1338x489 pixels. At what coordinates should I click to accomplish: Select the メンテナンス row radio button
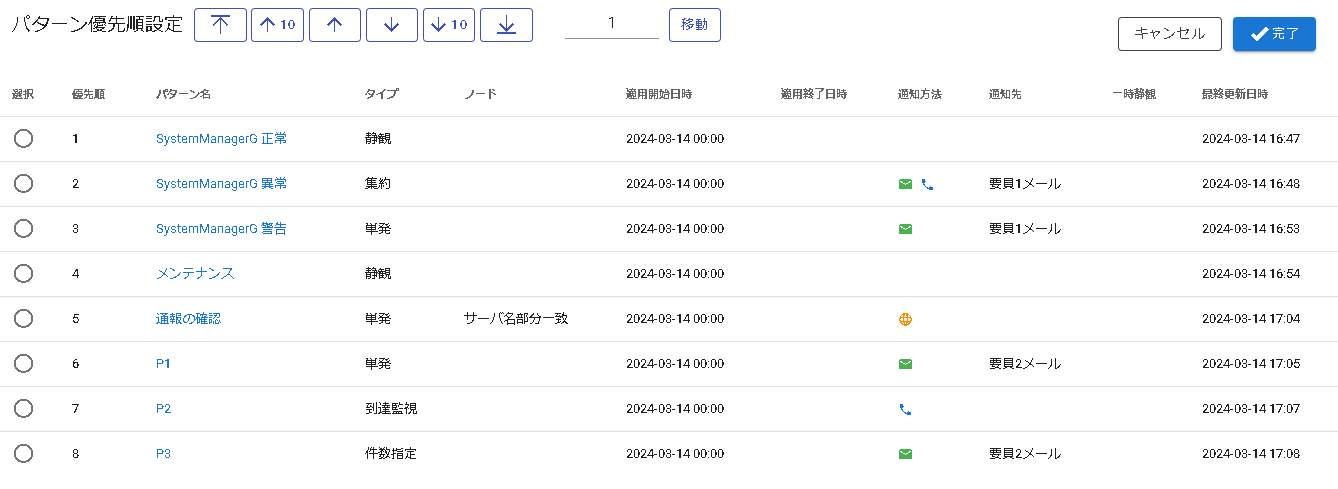point(24,274)
